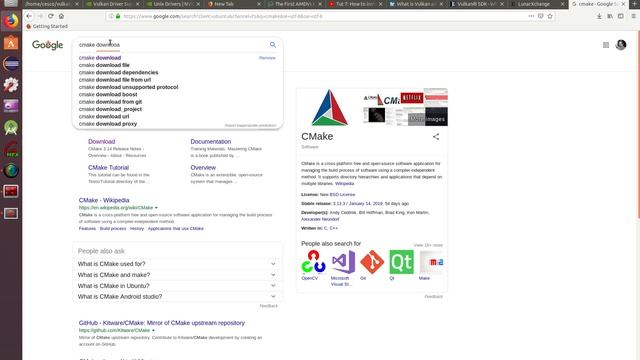Remove the "cmake download" suggestion

(x=267, y=58)
